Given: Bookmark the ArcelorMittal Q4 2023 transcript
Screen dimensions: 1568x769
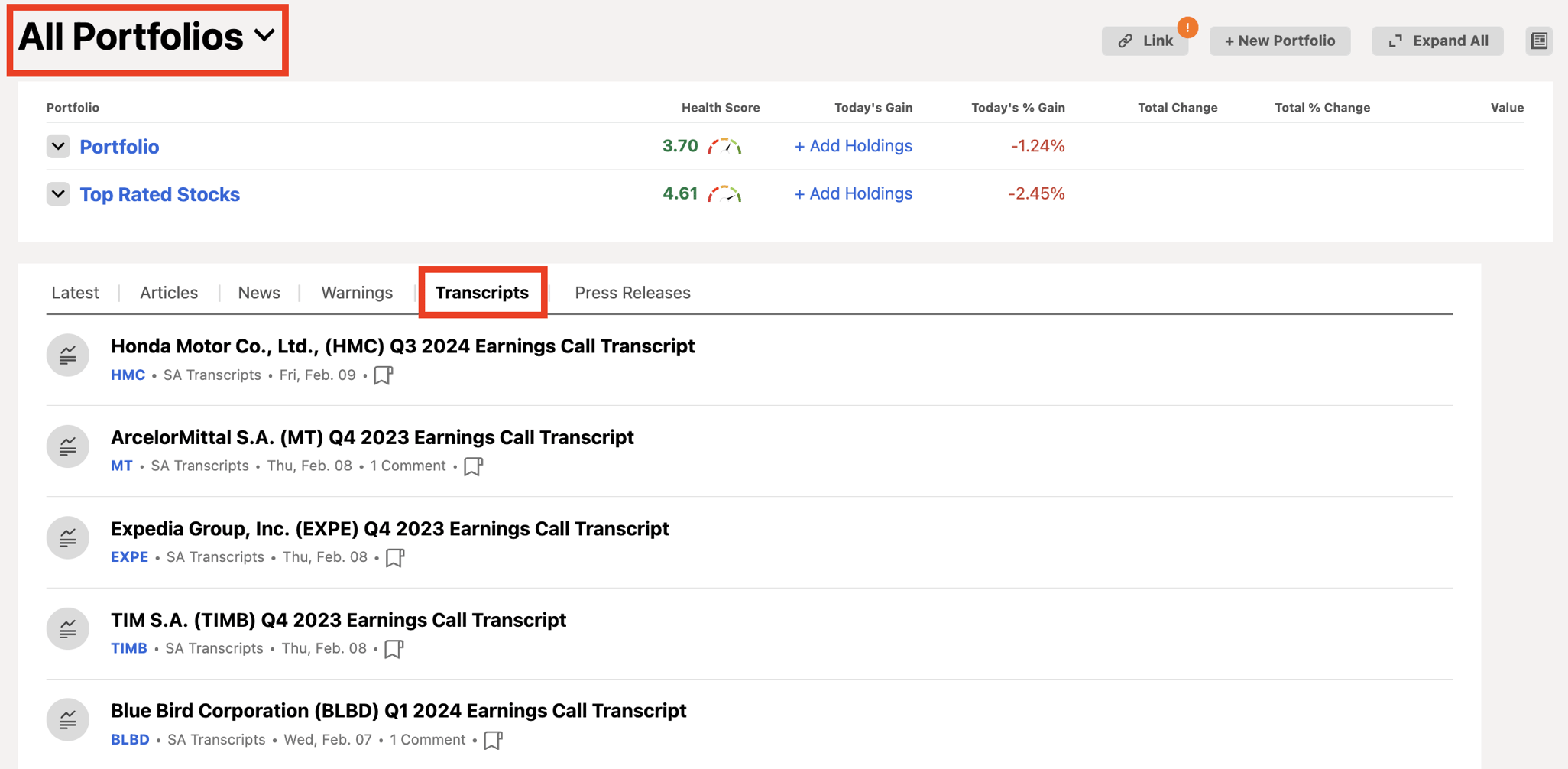Looking at the screenshot, I should (472, 466).
